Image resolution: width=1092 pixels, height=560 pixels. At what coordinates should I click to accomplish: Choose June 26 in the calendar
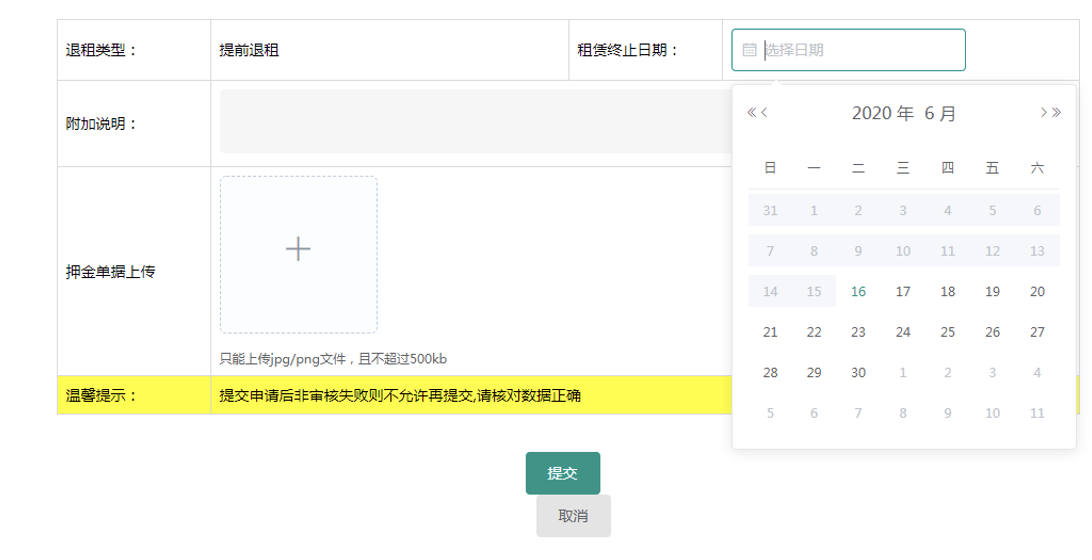(992, 332)
